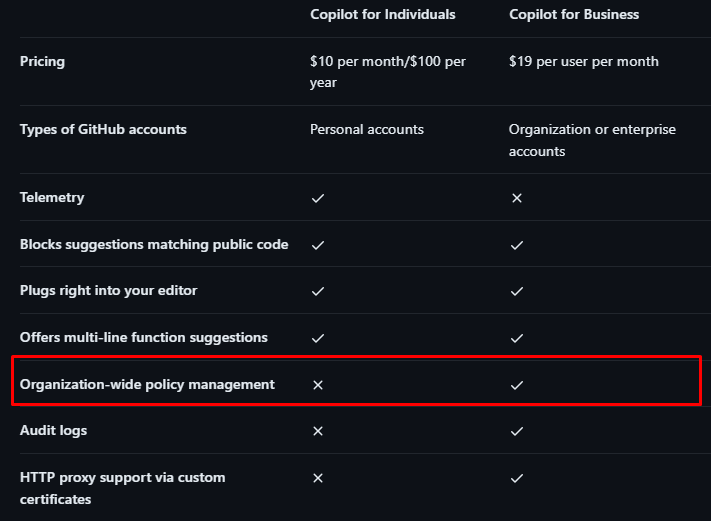711x521 pixels.
Task: Click the Individuals checkmark for blocking public code suggestions
Action: coord(317,245)
